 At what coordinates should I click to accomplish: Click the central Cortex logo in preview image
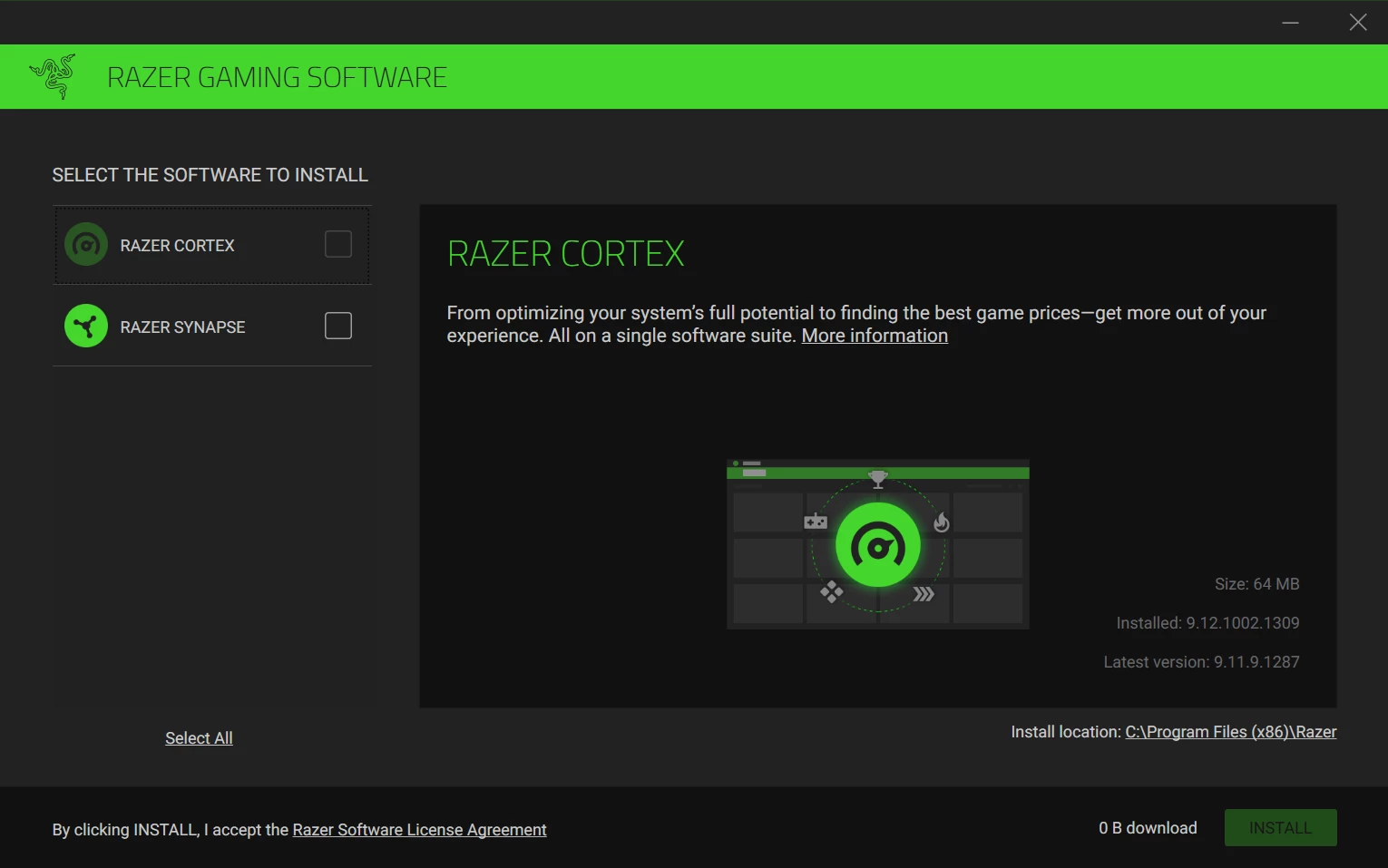(x=877, y=544)
